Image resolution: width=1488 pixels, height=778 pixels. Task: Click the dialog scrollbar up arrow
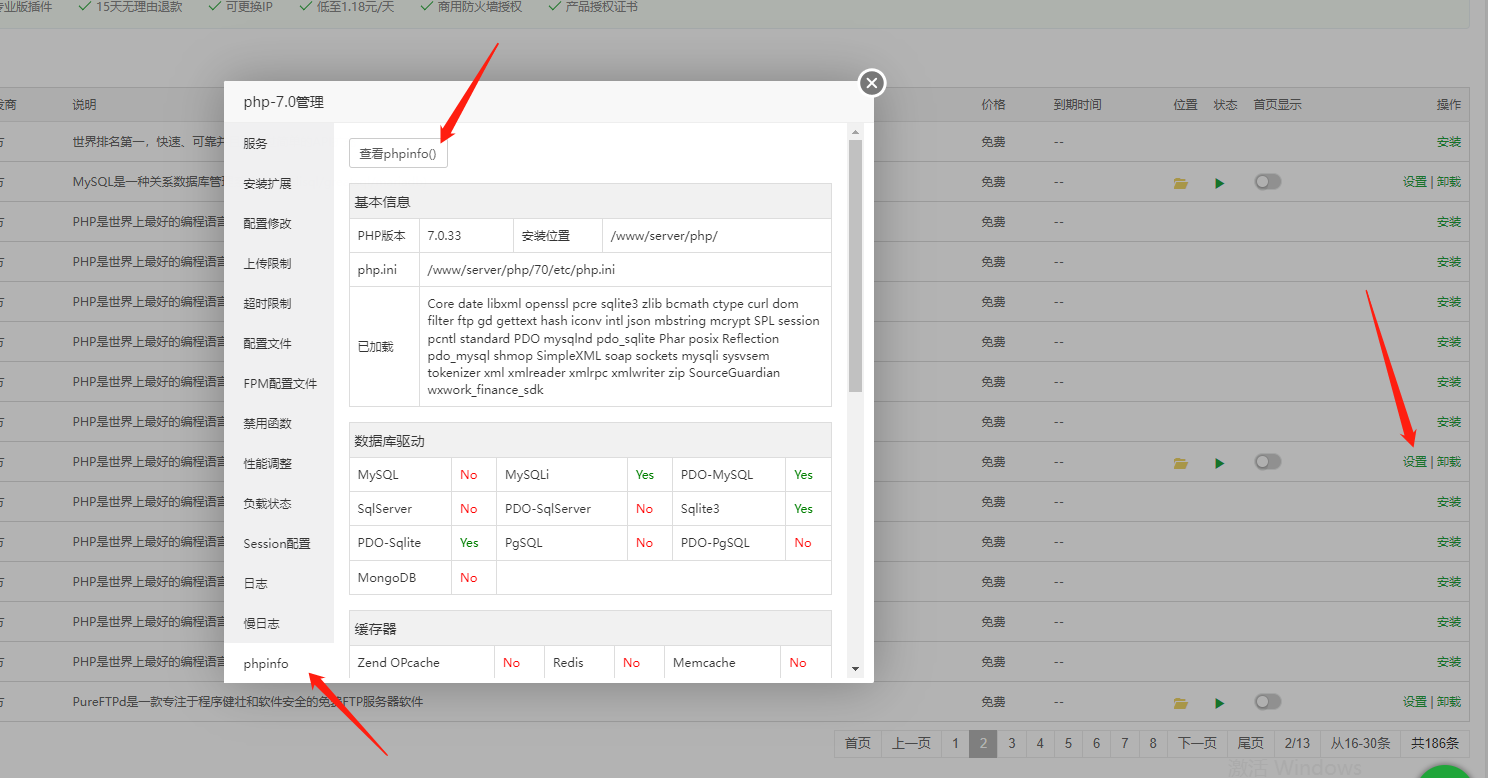[x=855, y=131]
